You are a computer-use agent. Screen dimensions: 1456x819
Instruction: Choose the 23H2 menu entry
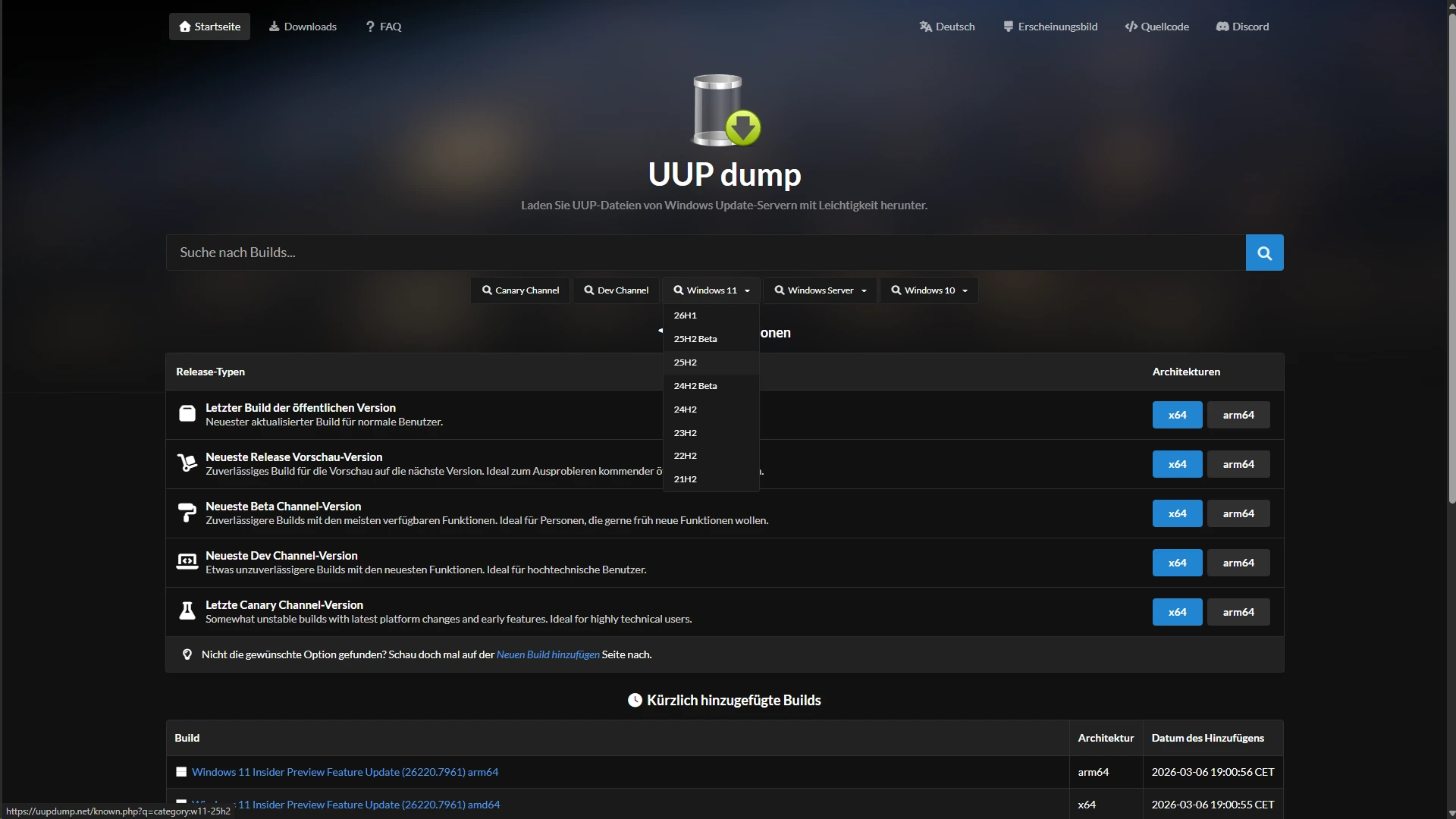[711, 433]
